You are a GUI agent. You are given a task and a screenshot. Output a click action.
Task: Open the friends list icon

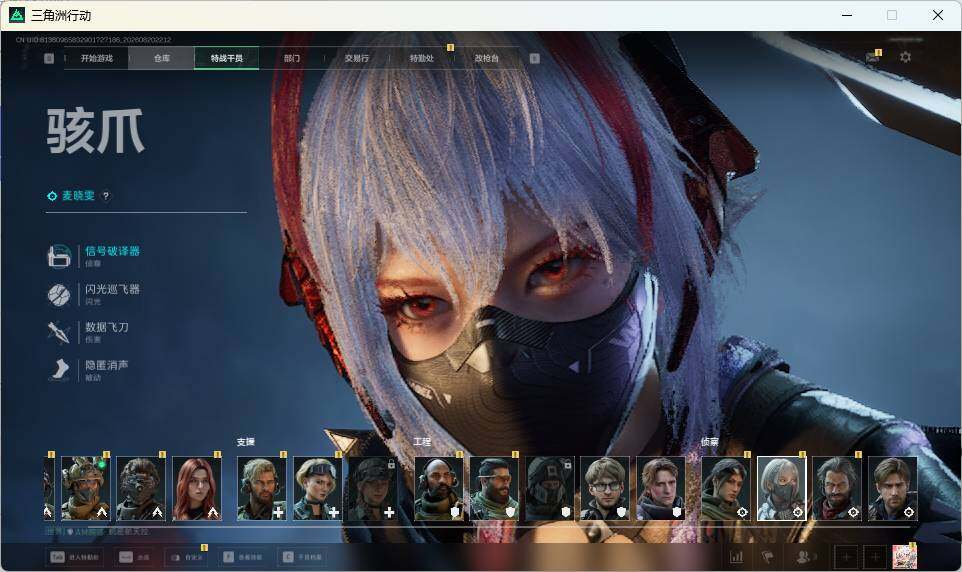[804, 557]
